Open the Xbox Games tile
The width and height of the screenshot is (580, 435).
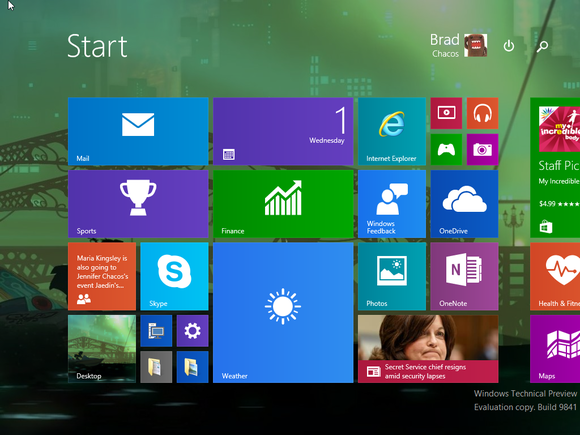click(x=446, y=149)
